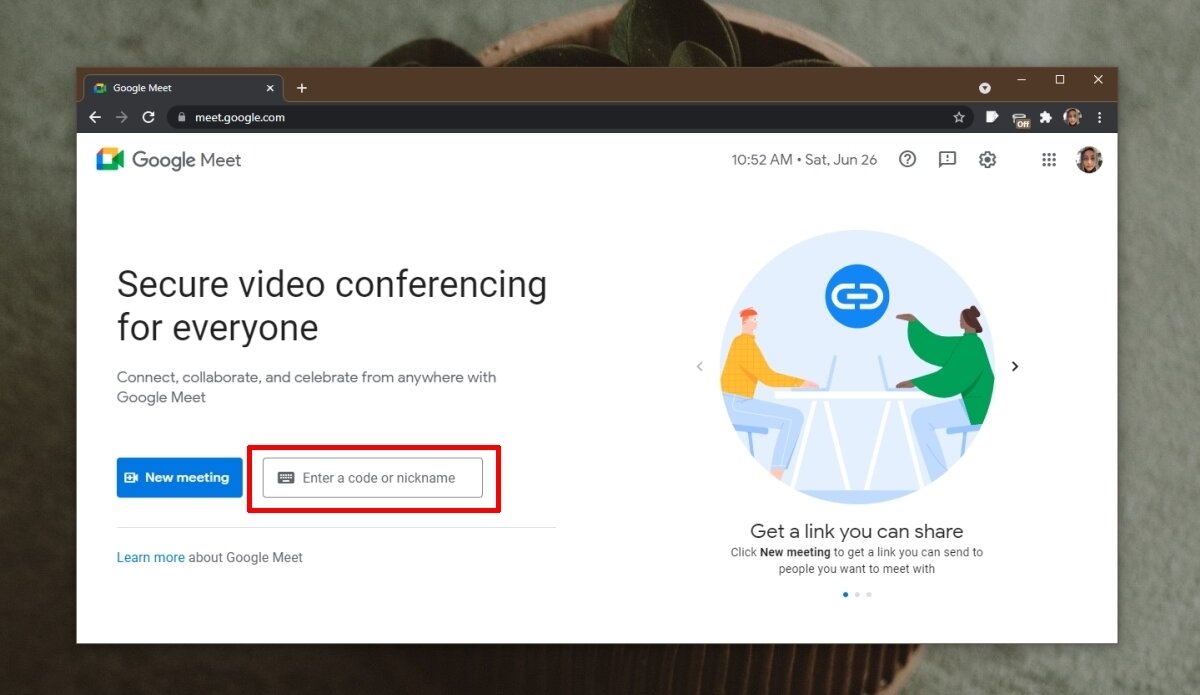Show the next carousel slide
This screenshot has width=1200, height=695.
(x=1015, y=366)
